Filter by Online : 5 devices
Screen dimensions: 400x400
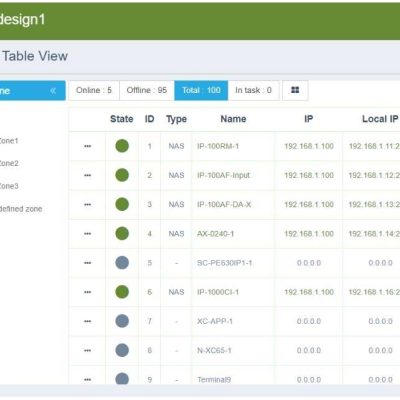(x=94, y=90)
